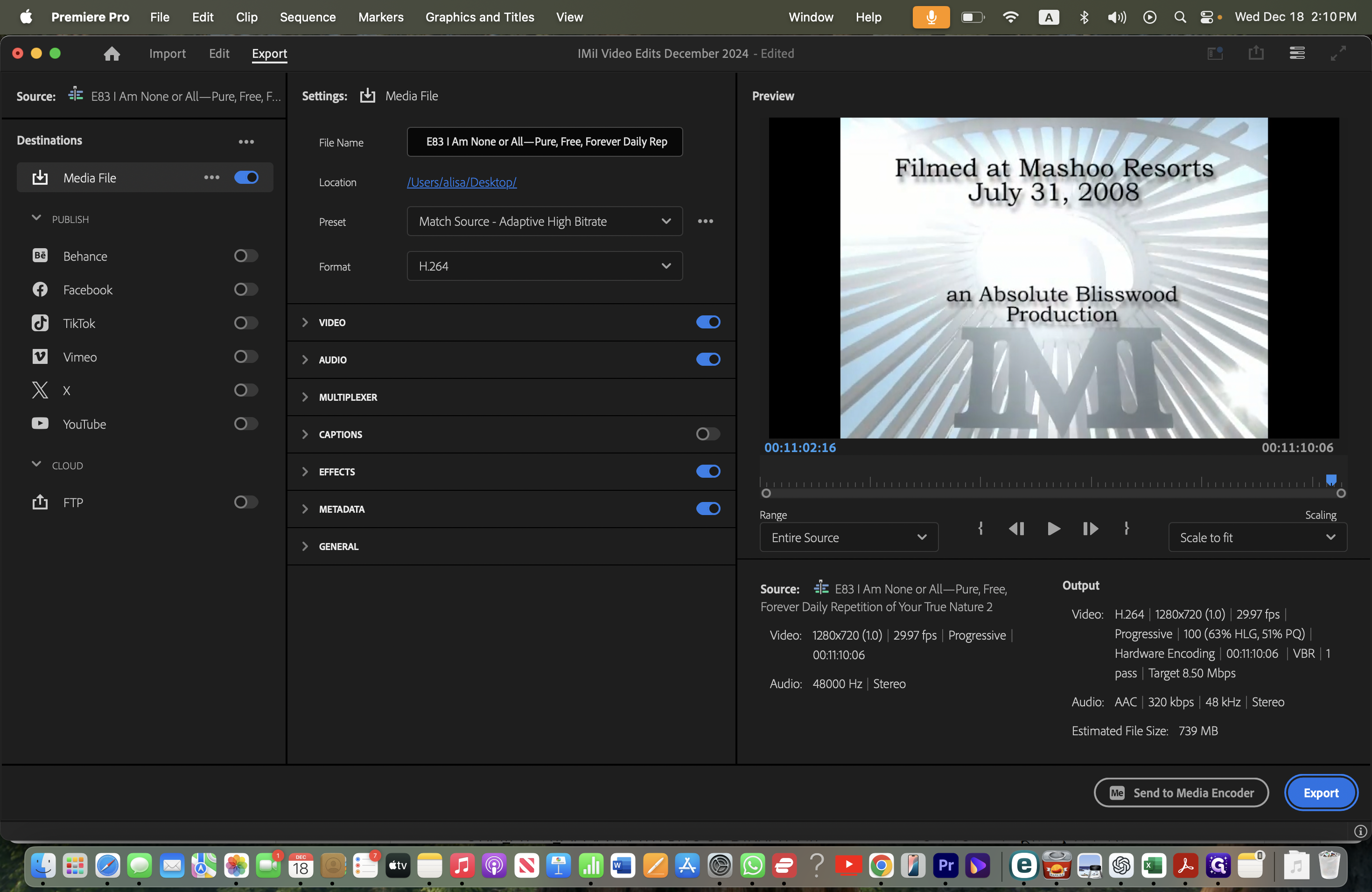Click the X destination icon
Image resolution: width=1372 pixels, height=892 pixels.
[40, 390]
